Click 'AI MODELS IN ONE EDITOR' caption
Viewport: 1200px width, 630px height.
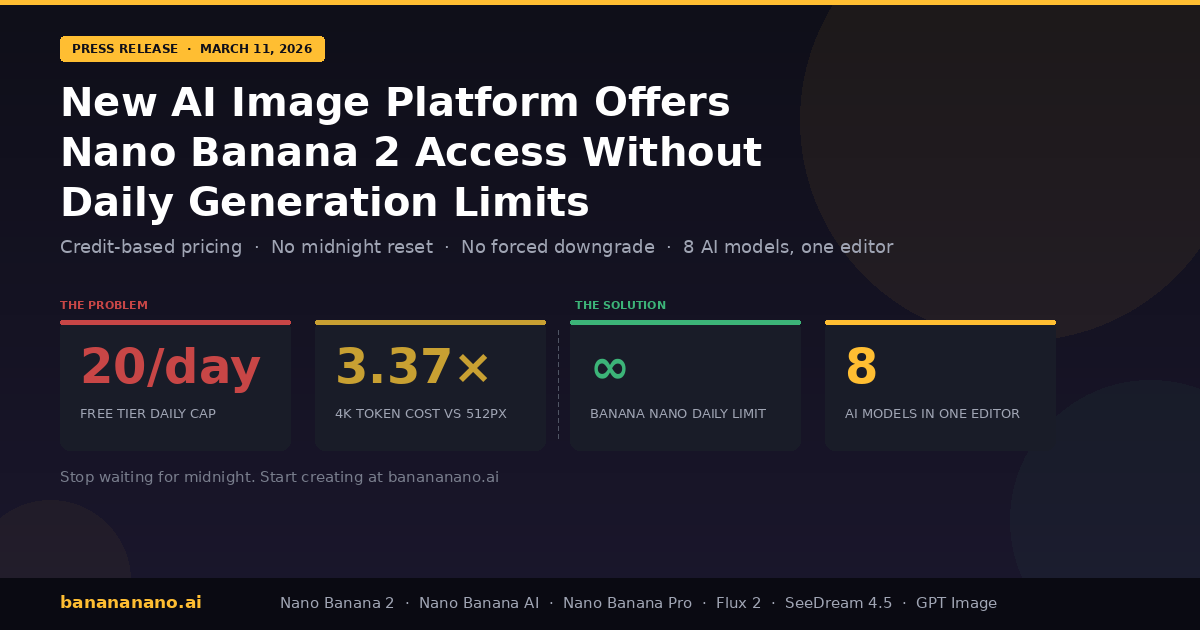coord(932,414)
